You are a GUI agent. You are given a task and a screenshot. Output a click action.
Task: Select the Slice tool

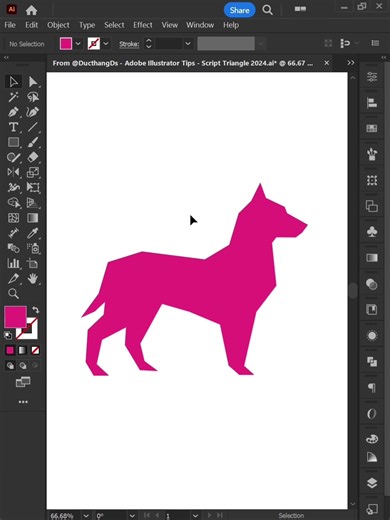[13, 278]
